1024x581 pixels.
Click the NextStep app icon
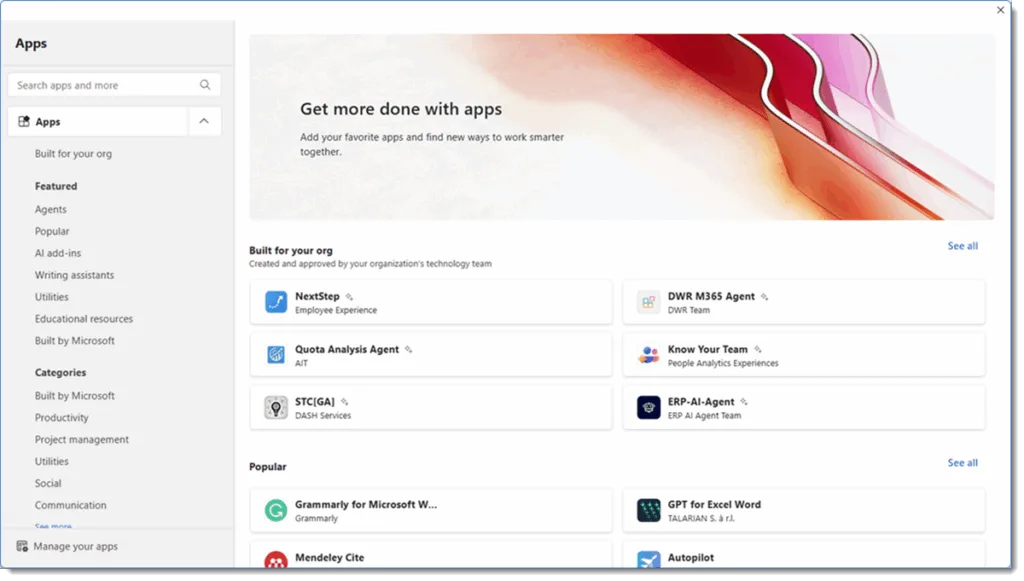[275, 300]
